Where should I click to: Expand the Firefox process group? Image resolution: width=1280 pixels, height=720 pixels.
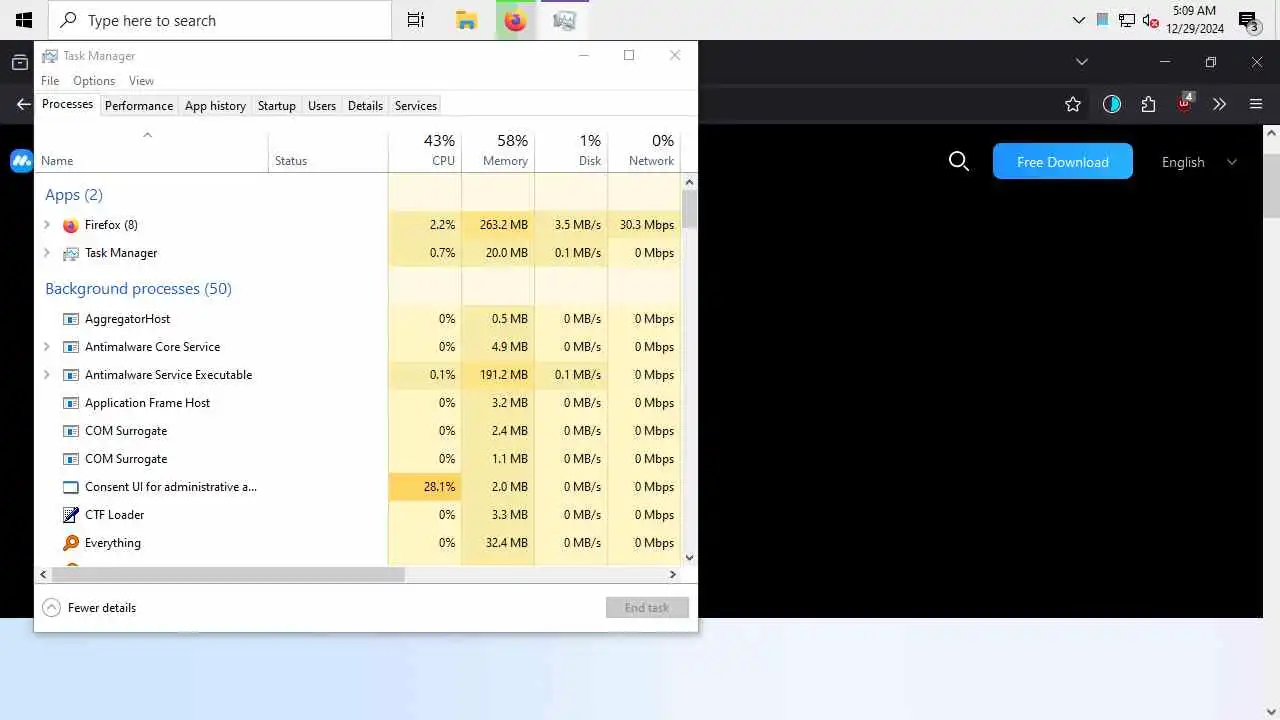(47, 225)
